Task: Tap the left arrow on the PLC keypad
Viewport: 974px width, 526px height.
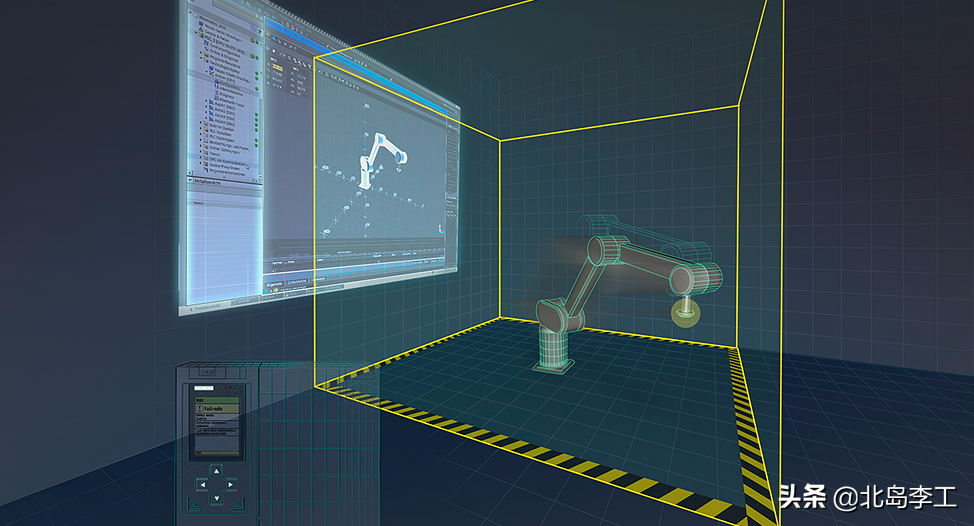Action: point(203,484)
